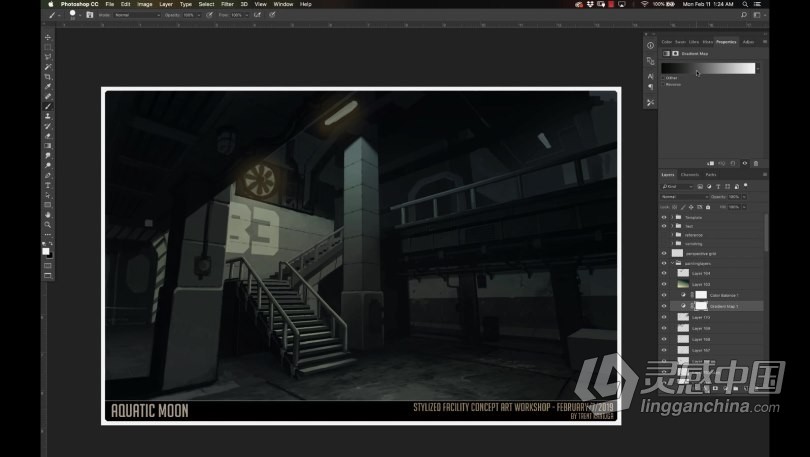Click the Info panel icon
Viewport: 810px width, 457px height.
650,45
